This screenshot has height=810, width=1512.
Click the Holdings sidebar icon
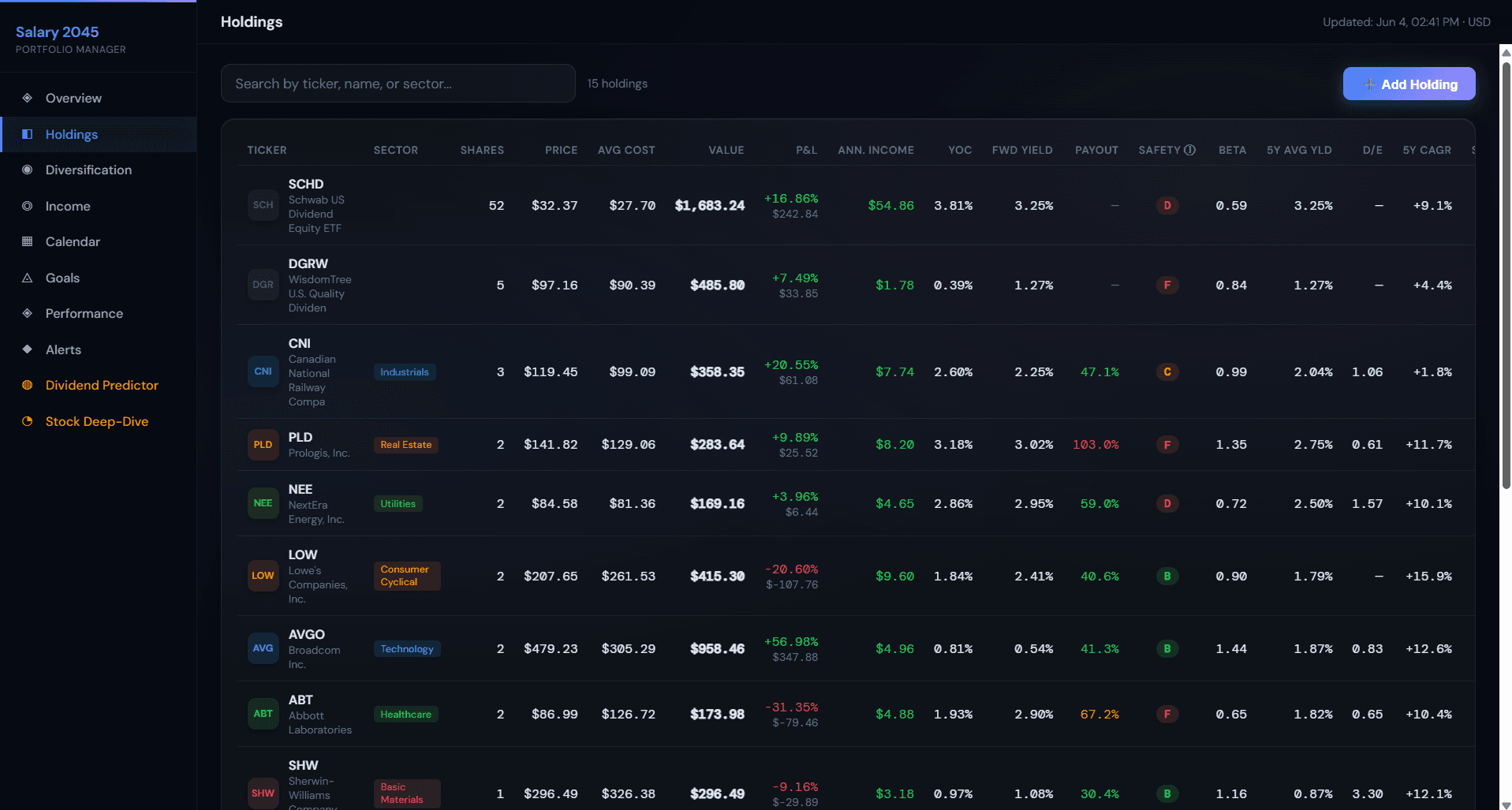click(28, 134)
